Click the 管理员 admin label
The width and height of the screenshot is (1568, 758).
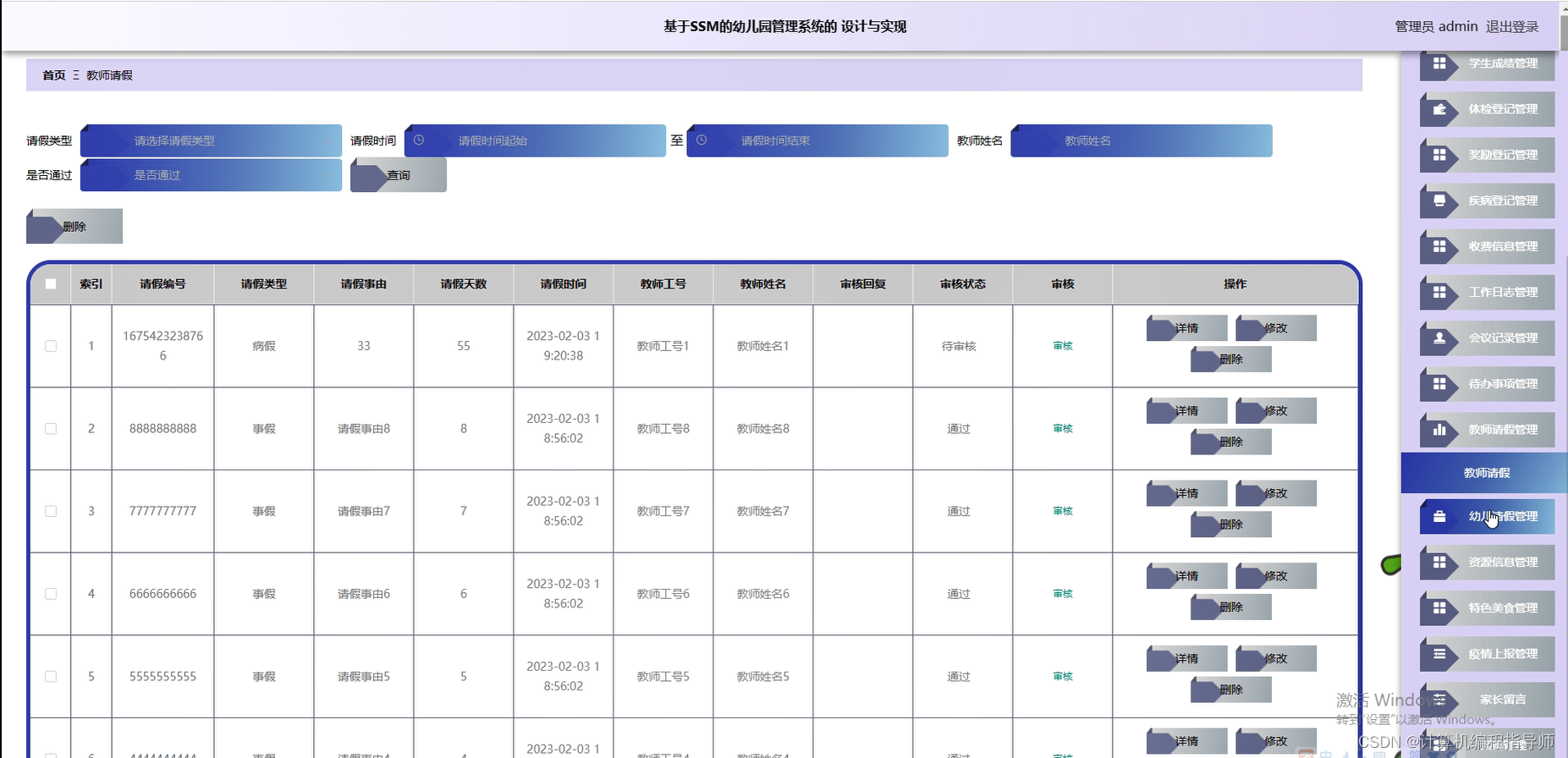coord(1436,27)
